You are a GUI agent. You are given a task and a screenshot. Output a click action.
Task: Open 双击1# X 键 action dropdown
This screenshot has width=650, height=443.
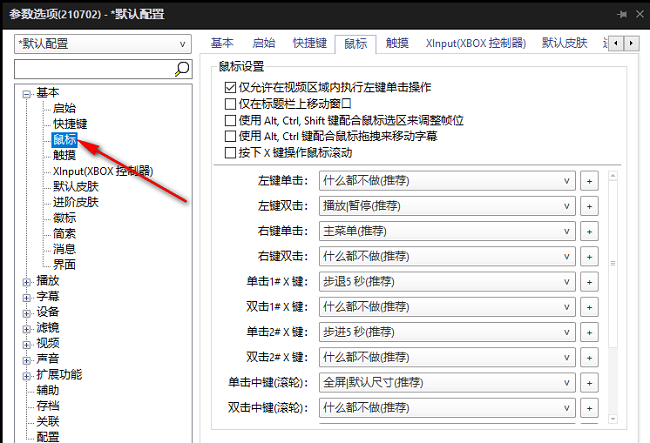coord(447,307)
